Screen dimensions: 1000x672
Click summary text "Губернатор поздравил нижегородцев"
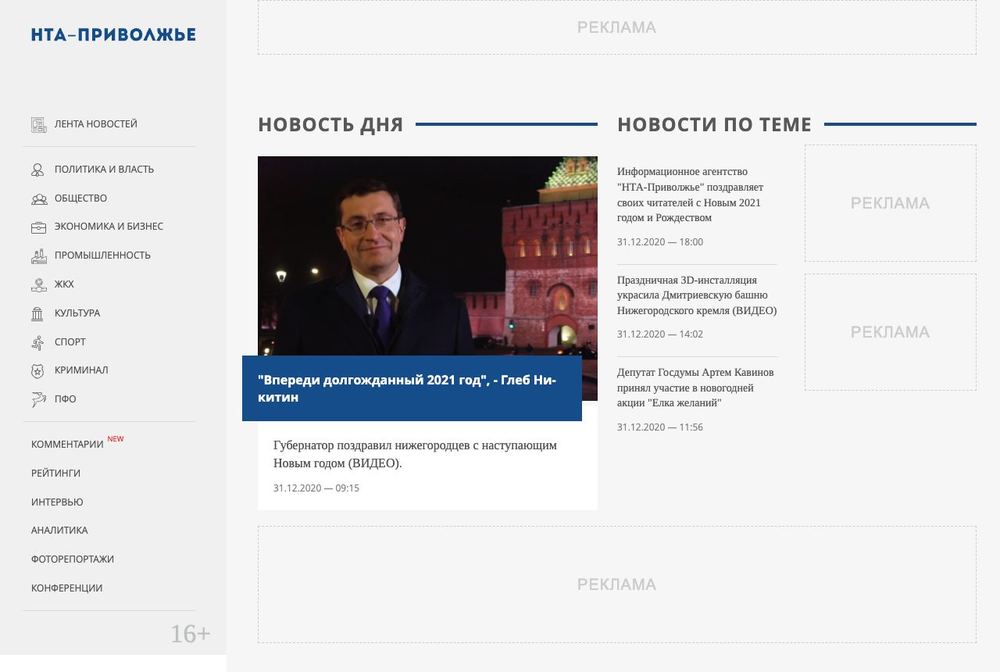(x=415, y=454)
